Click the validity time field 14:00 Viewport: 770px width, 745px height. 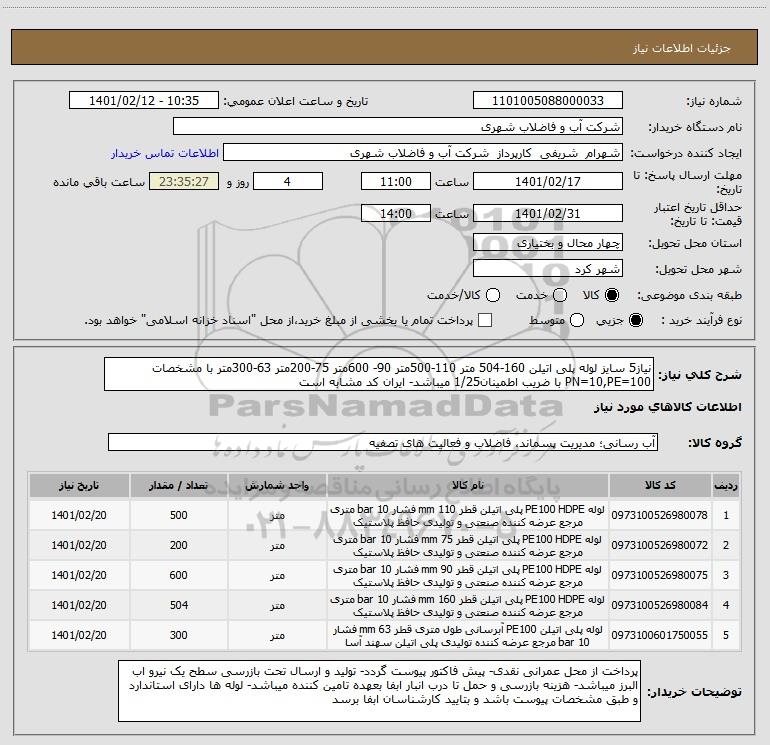point(396,214)
